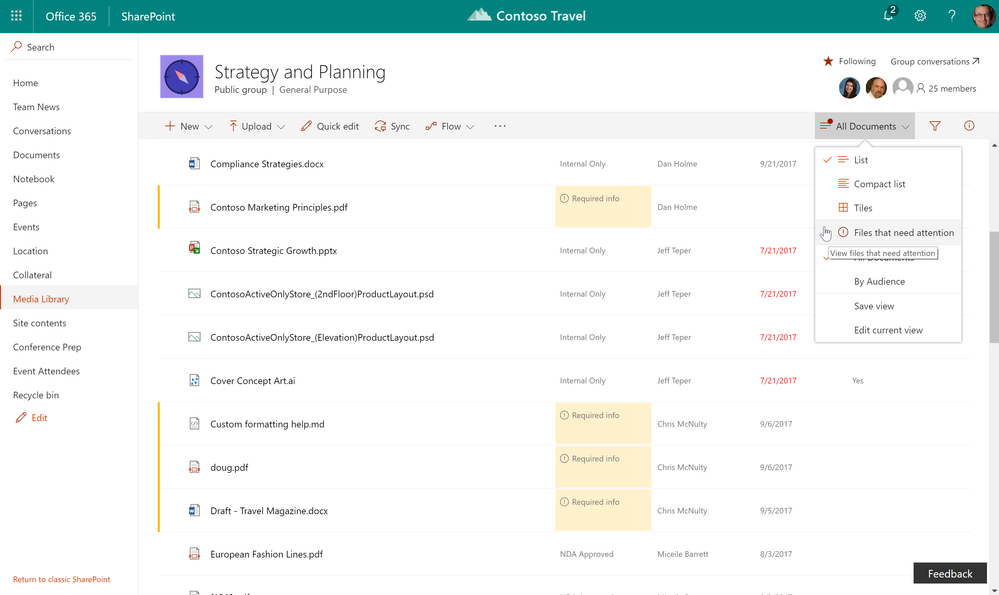Select Save view in the menu
Image resolution: width=999 pixels, height=595 pixels.
click(x=874, y=306)
